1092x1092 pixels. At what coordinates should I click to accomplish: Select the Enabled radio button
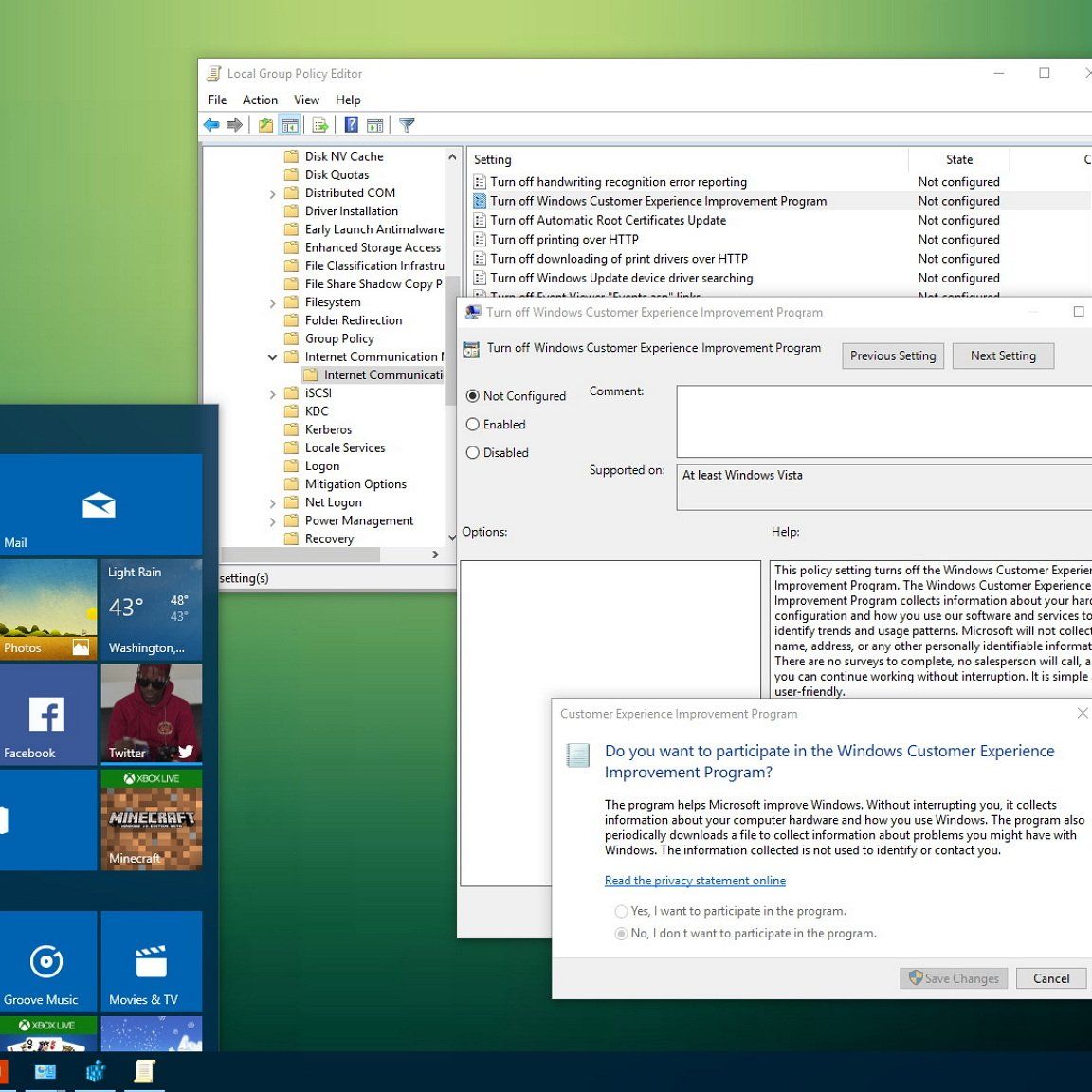pyautogui.click(x=473, y=425)
